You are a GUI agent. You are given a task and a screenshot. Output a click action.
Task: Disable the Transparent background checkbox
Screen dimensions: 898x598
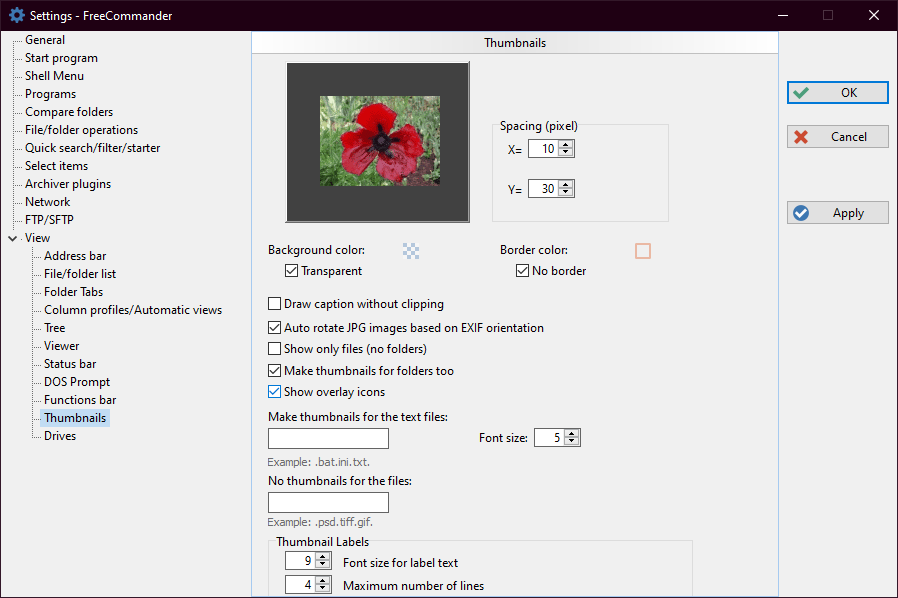pyautogui.click(x=292, y=271)
